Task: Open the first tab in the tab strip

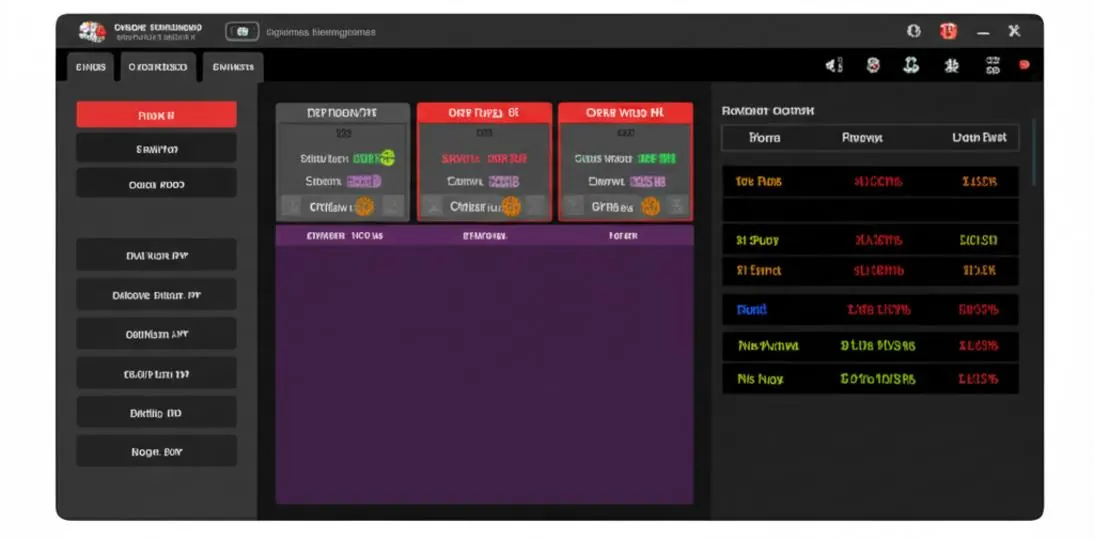Action: [90, 67]
